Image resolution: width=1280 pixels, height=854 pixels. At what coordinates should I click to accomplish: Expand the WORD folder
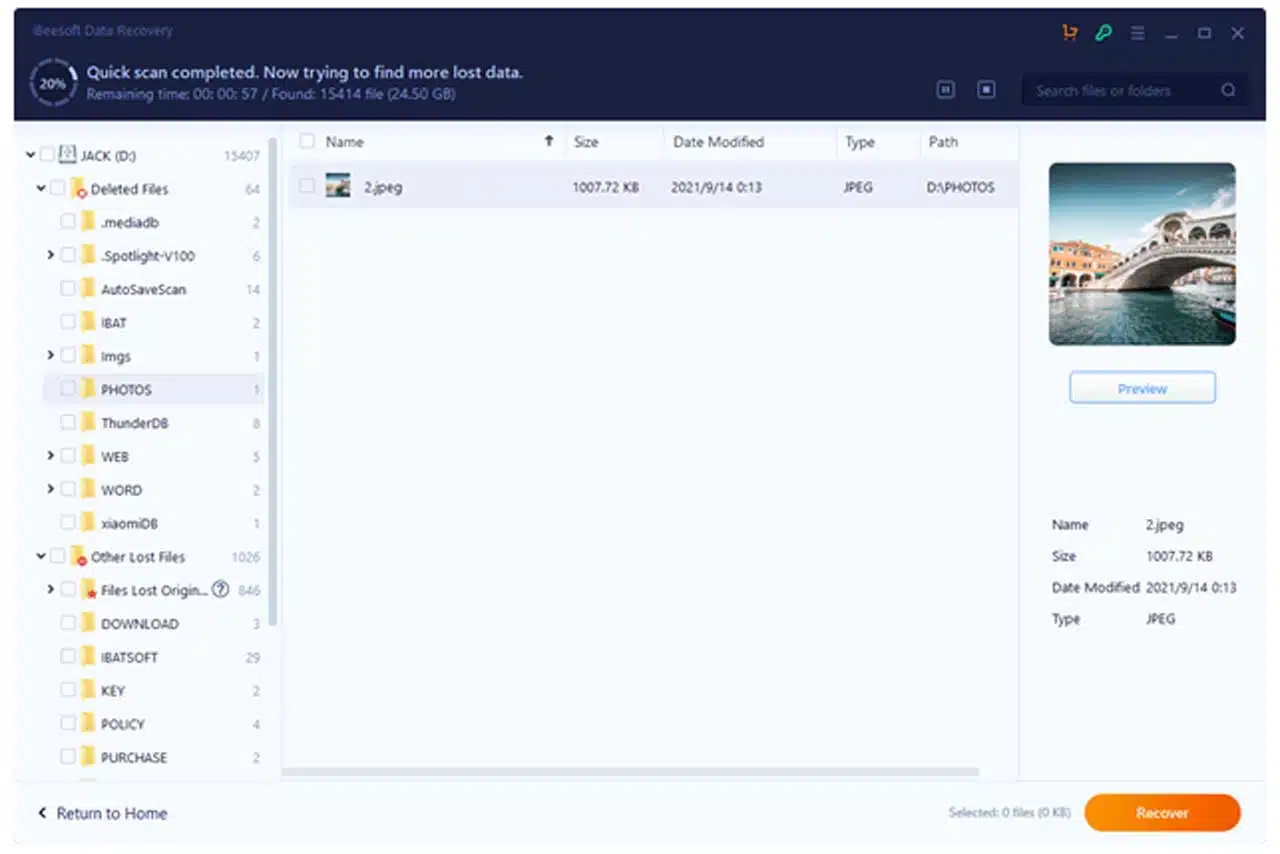click(50, 490)
